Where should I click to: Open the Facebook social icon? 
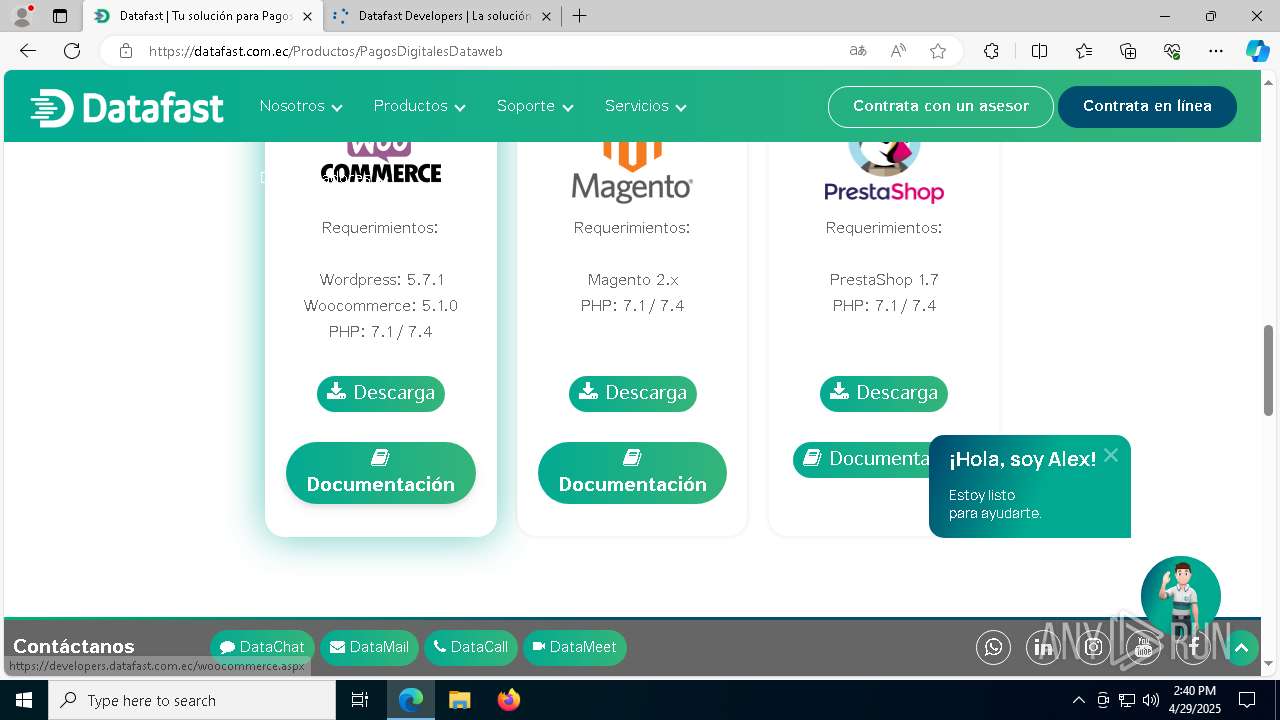pos(1193,648)
